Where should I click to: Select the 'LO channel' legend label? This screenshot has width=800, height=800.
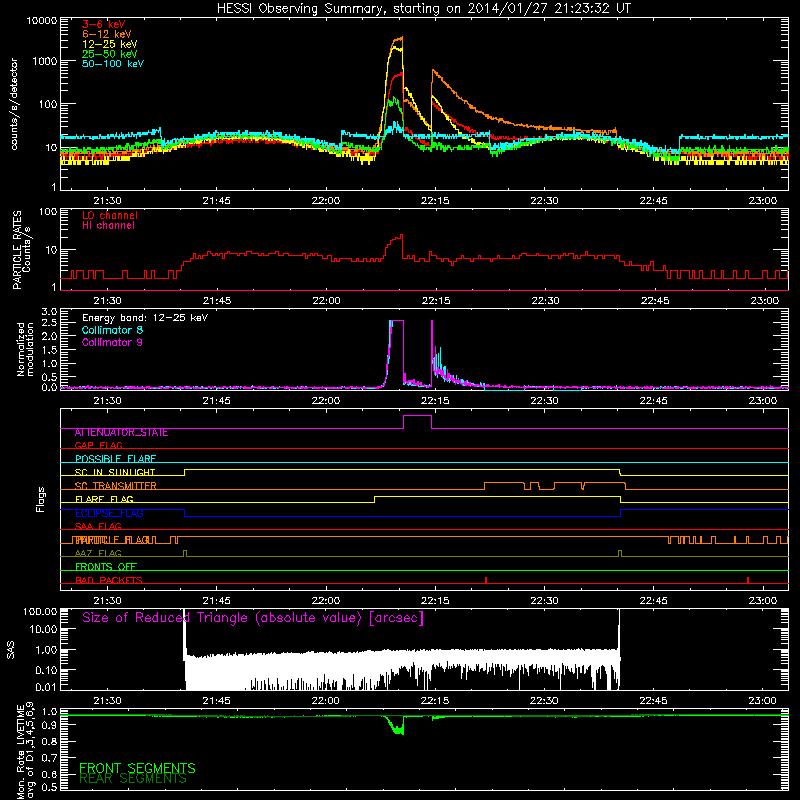[x=110, y=215]
